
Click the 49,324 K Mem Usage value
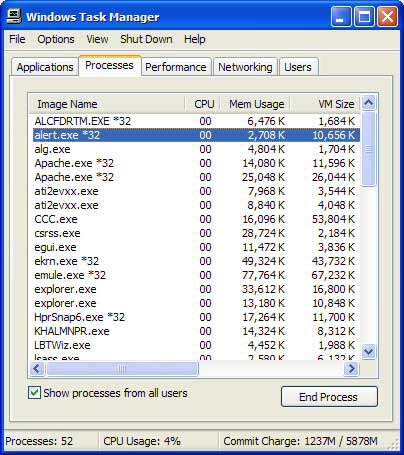[263, 261]
